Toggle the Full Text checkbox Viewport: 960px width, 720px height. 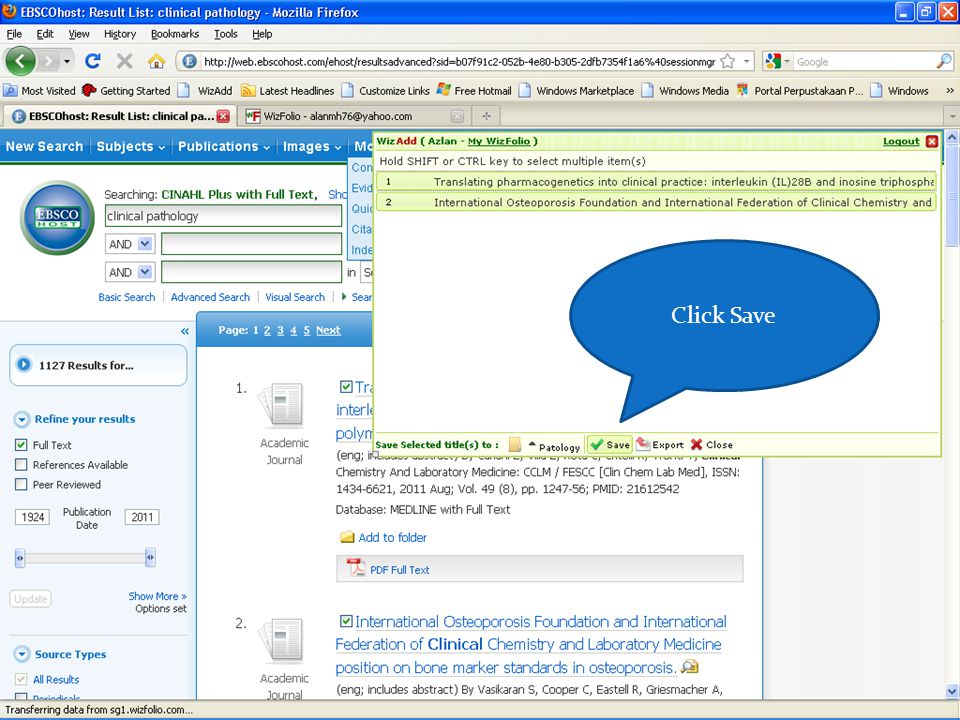click(x=21, y=445)
